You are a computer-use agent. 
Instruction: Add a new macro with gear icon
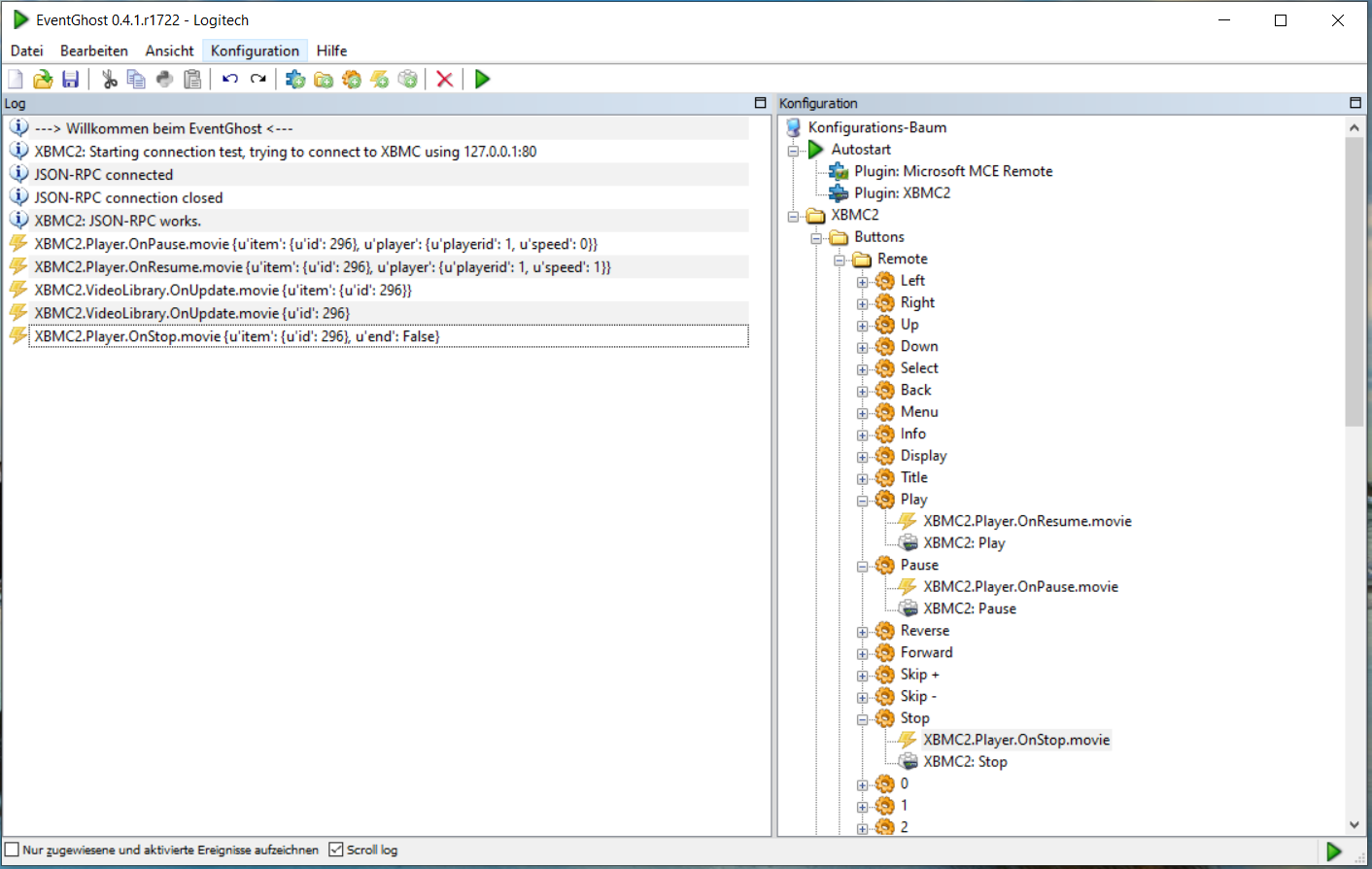[x=352, y=79]
